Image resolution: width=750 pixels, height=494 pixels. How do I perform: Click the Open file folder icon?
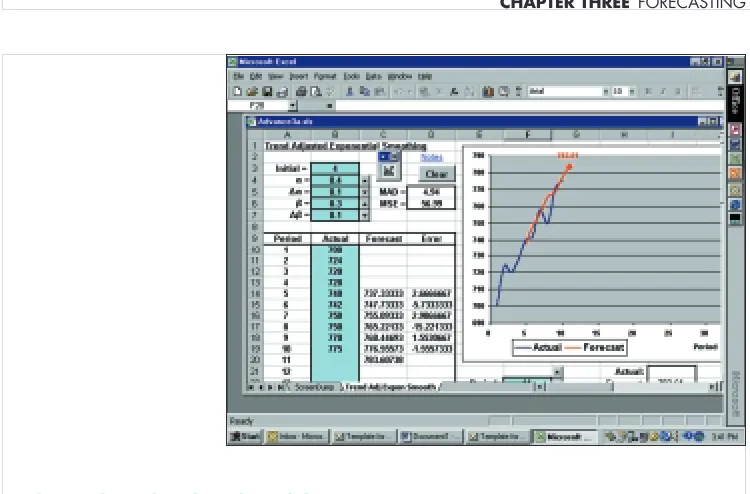[x=252, y=91]
